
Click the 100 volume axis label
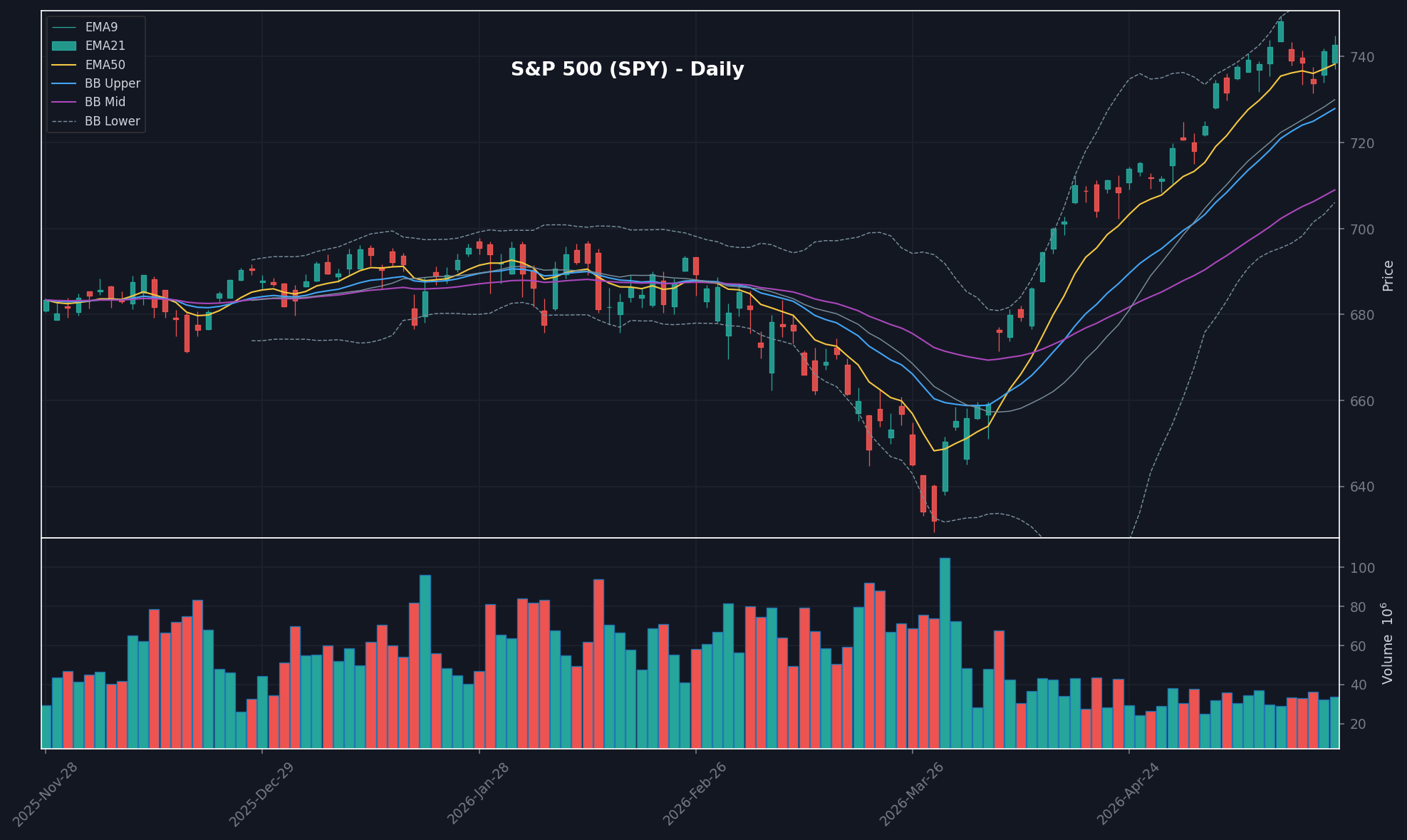pos(1364,568)
